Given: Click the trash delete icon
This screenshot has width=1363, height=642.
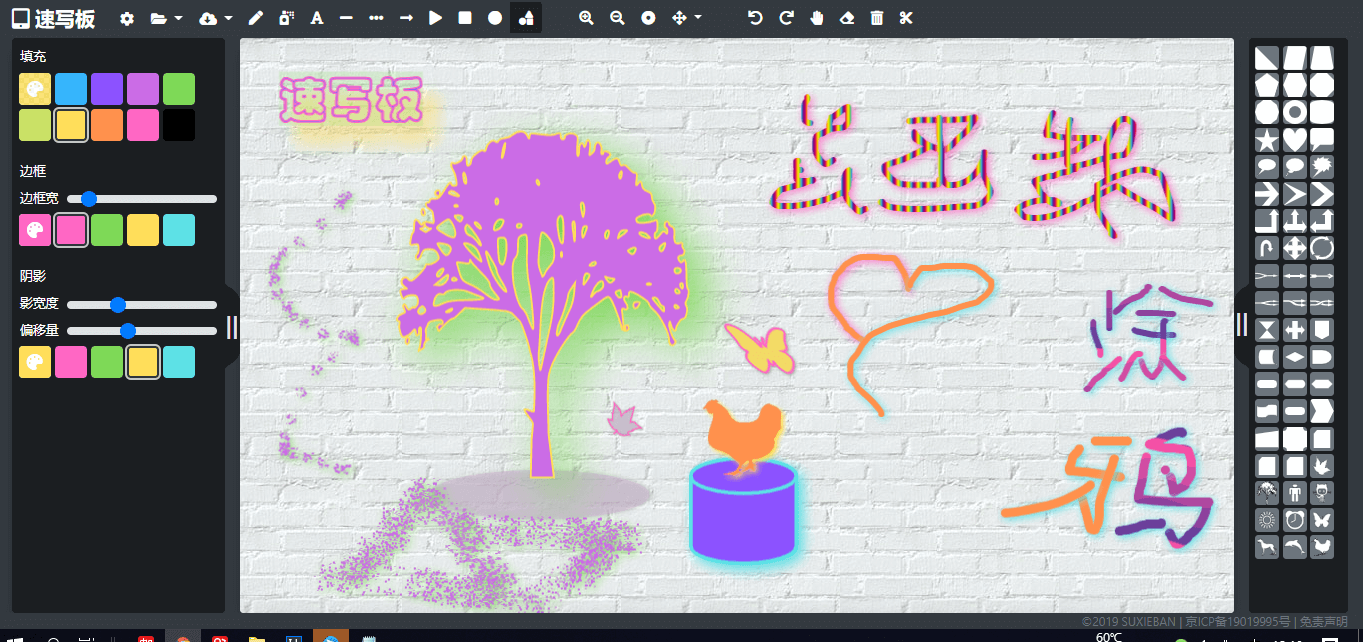Looking at the screenshot, I should click(877, 18).
